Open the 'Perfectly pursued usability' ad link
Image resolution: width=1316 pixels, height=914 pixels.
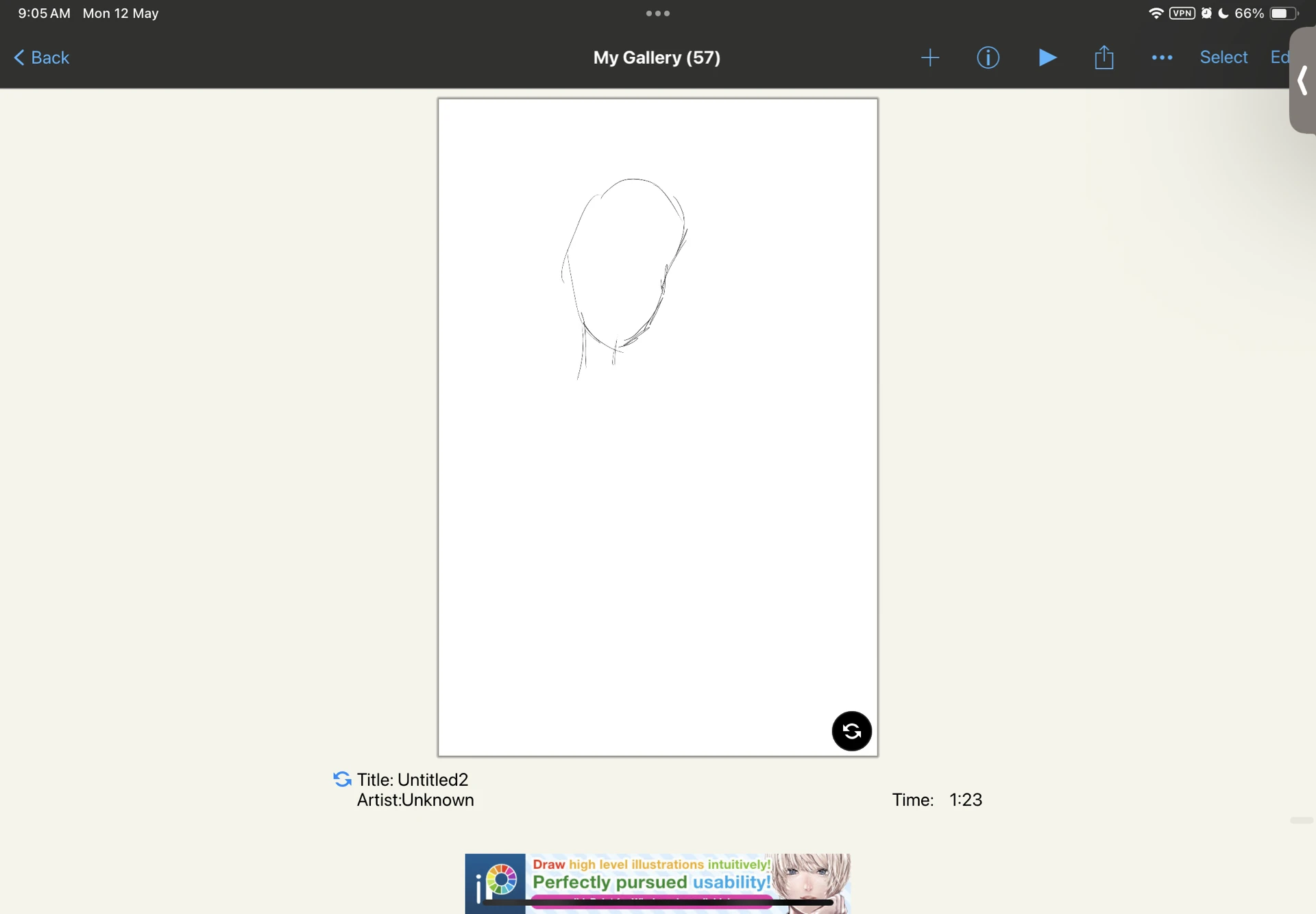tap(651, 883)
